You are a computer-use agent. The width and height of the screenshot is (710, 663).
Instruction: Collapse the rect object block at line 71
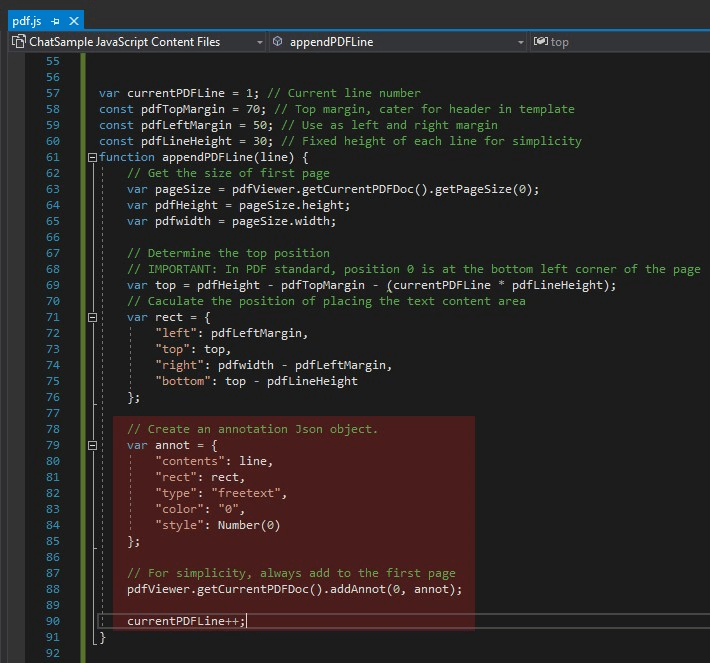92,317
